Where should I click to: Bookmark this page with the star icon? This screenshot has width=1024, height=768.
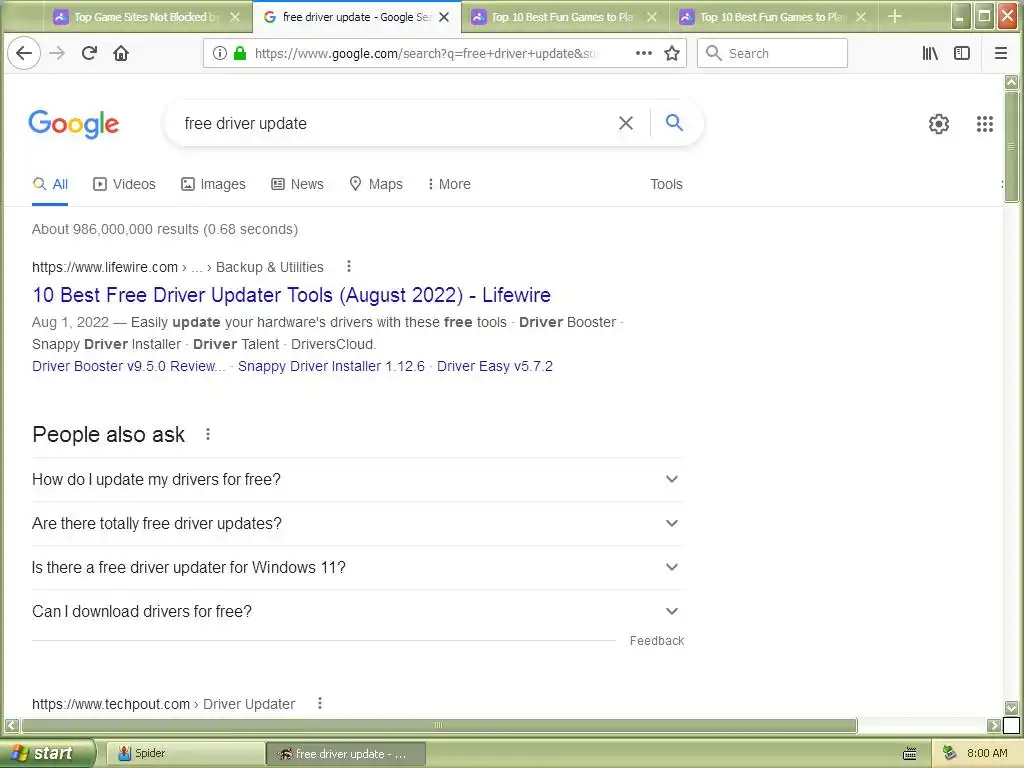672,54
